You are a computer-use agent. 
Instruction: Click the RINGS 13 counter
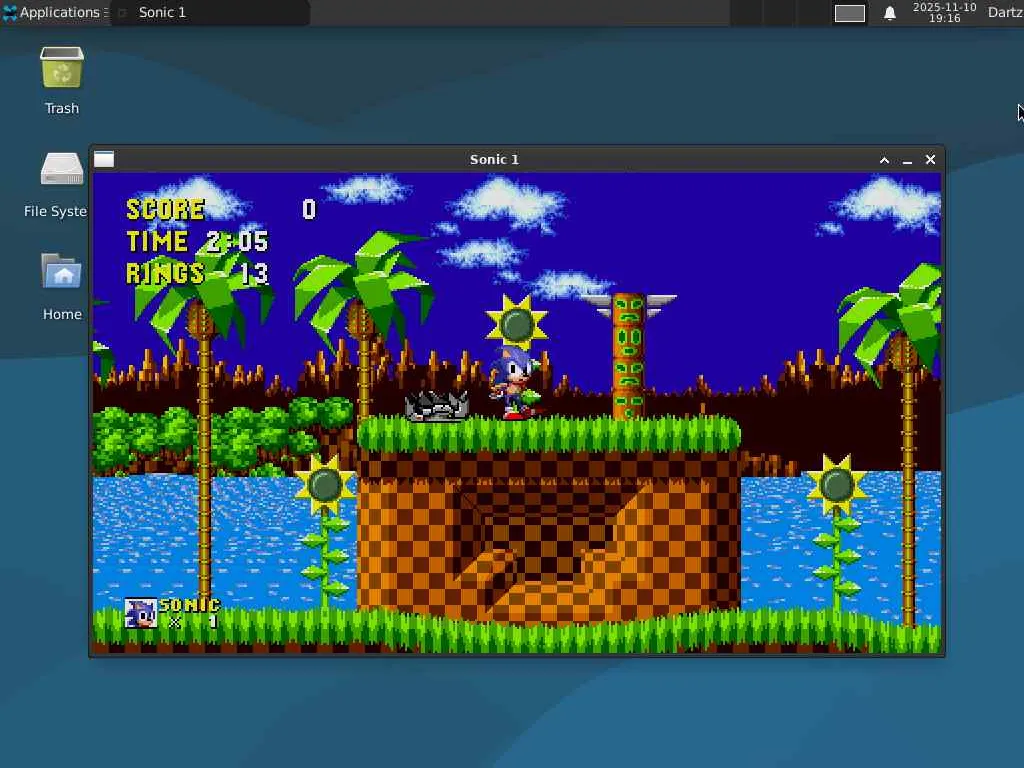click(x=197, y=273)
